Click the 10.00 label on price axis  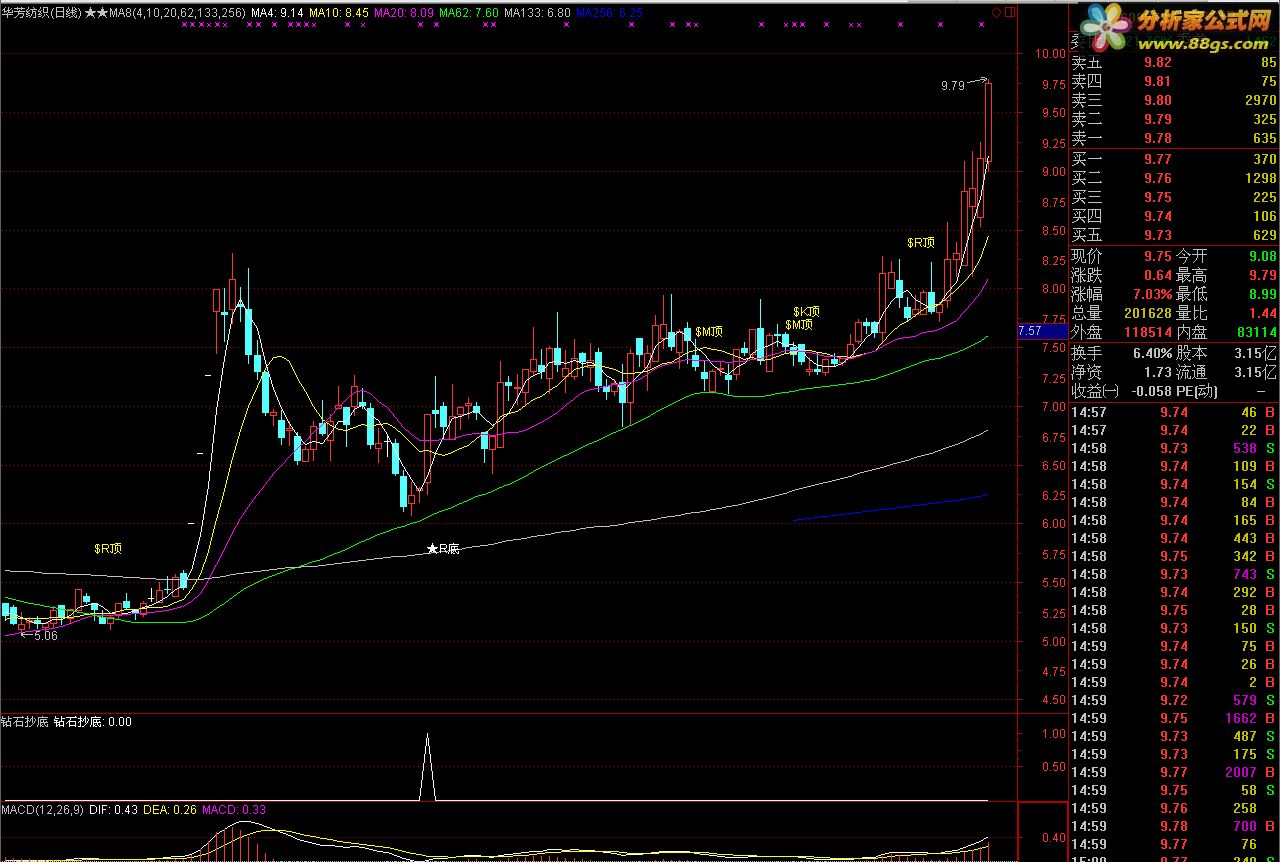[x=1049, y=54]
